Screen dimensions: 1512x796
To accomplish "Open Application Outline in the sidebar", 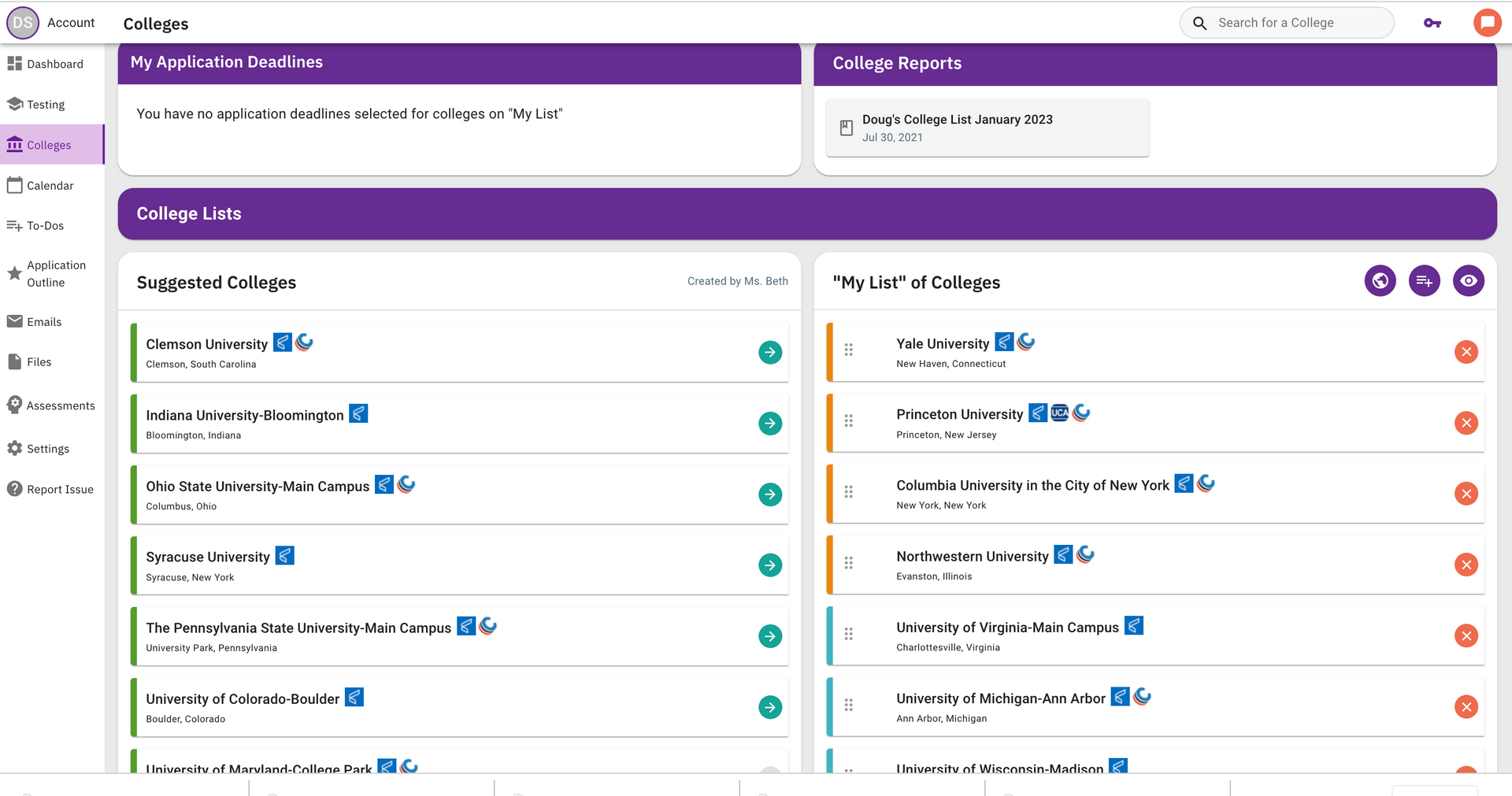I will tap(55, 274).
